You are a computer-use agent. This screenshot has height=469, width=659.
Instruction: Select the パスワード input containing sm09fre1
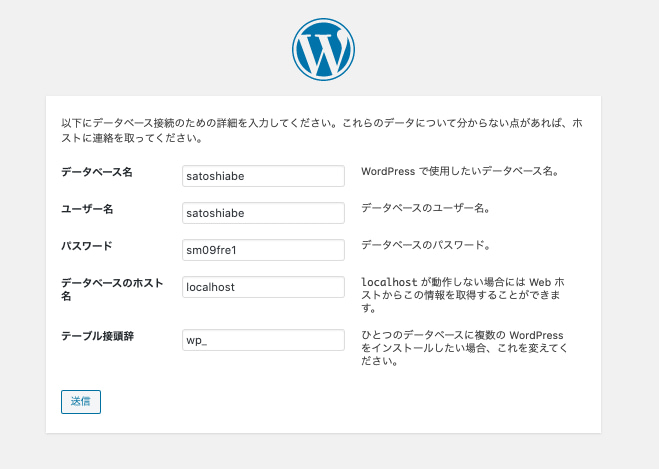(264, 250)
